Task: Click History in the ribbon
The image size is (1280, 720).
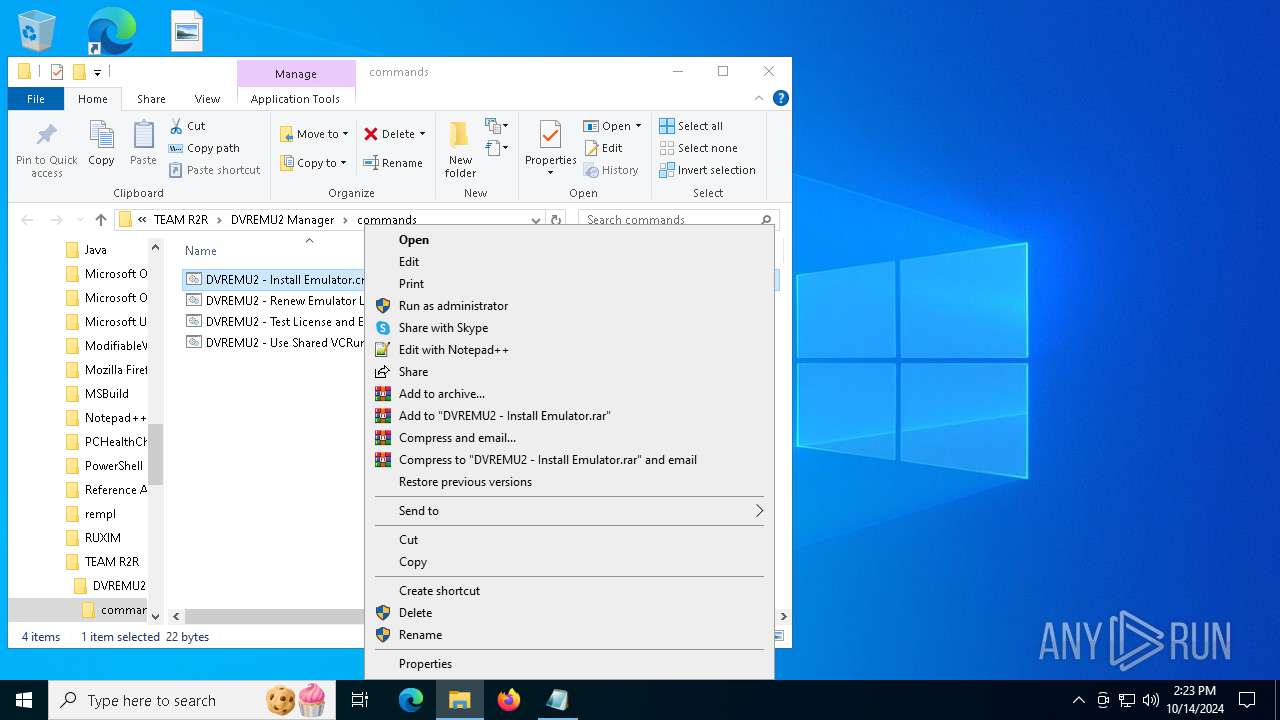Action: point(611,170)
